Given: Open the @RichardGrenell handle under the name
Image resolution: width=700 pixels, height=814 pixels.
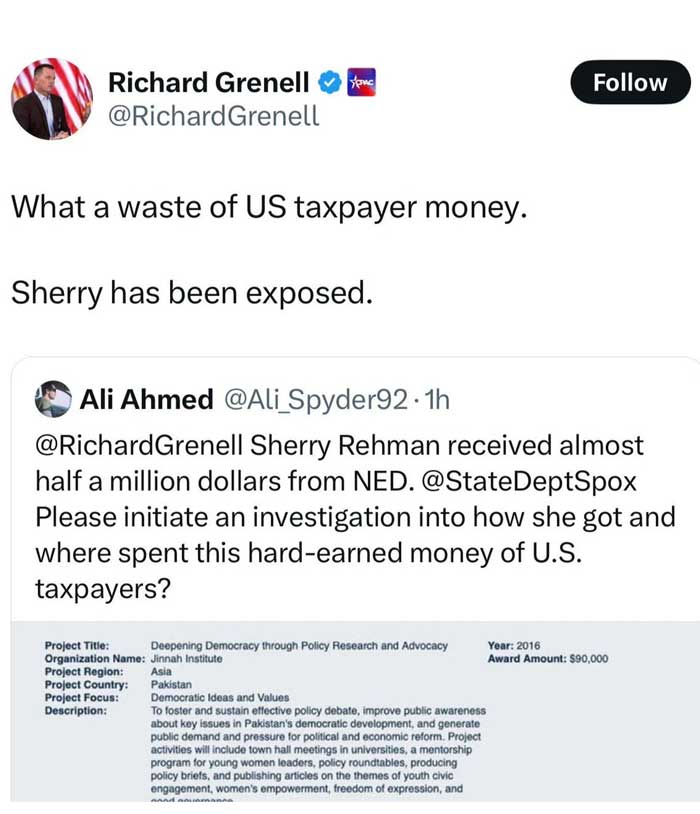Looking at the screenshot, I should coord(213,116).
